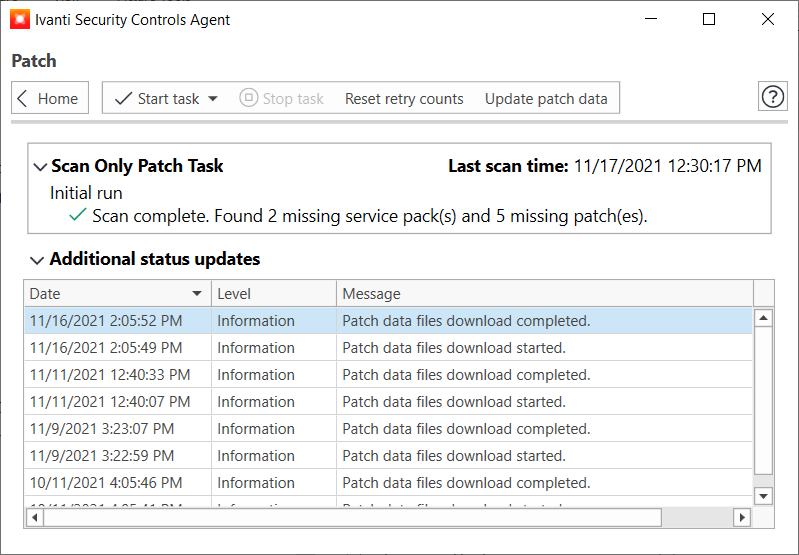Click the Start task button
The height and width of the screenshot is (555, 799).
tap(157, 98)
